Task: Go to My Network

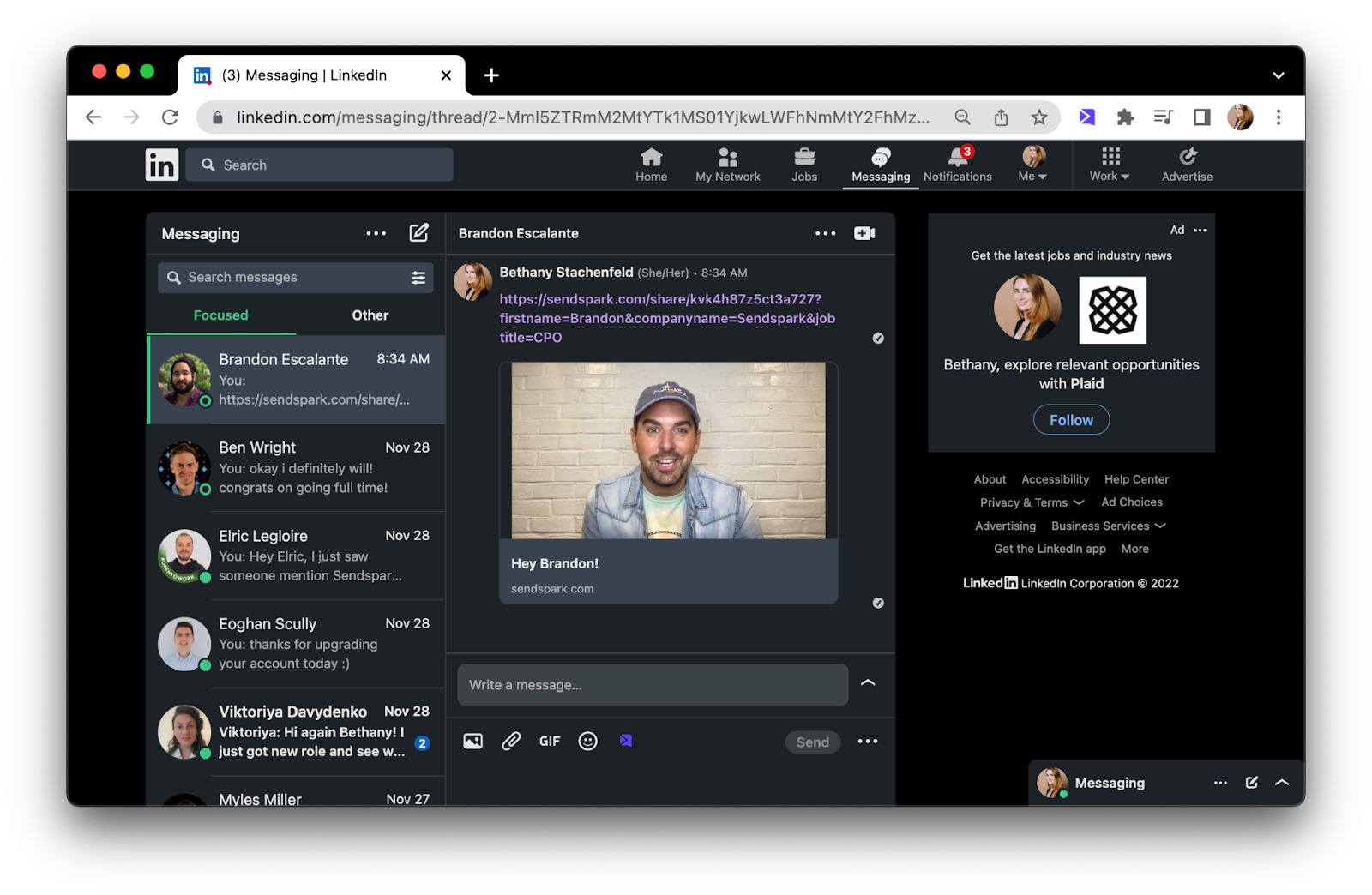Action: click(x=727, y=165)
